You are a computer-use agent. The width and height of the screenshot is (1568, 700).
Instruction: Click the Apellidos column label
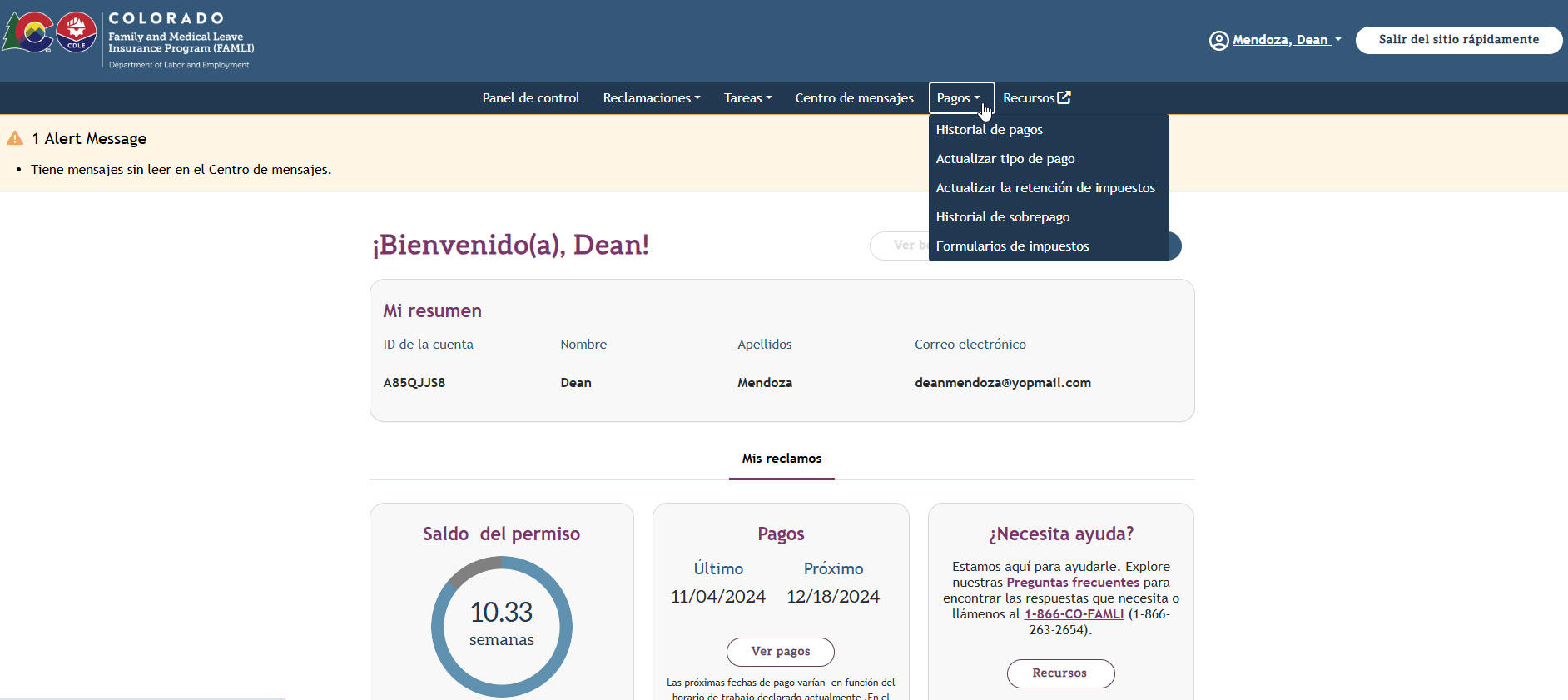coord(765,345)
